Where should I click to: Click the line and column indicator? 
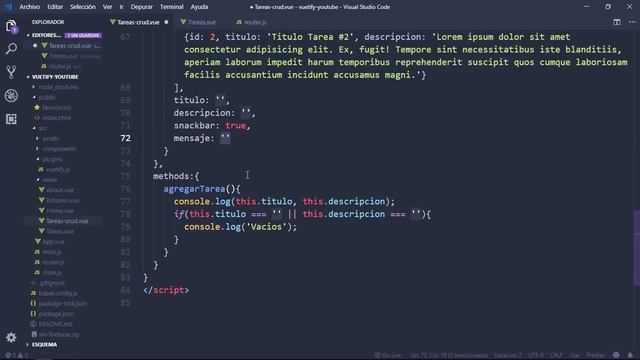pyautogui.click(x=449, y=355)
